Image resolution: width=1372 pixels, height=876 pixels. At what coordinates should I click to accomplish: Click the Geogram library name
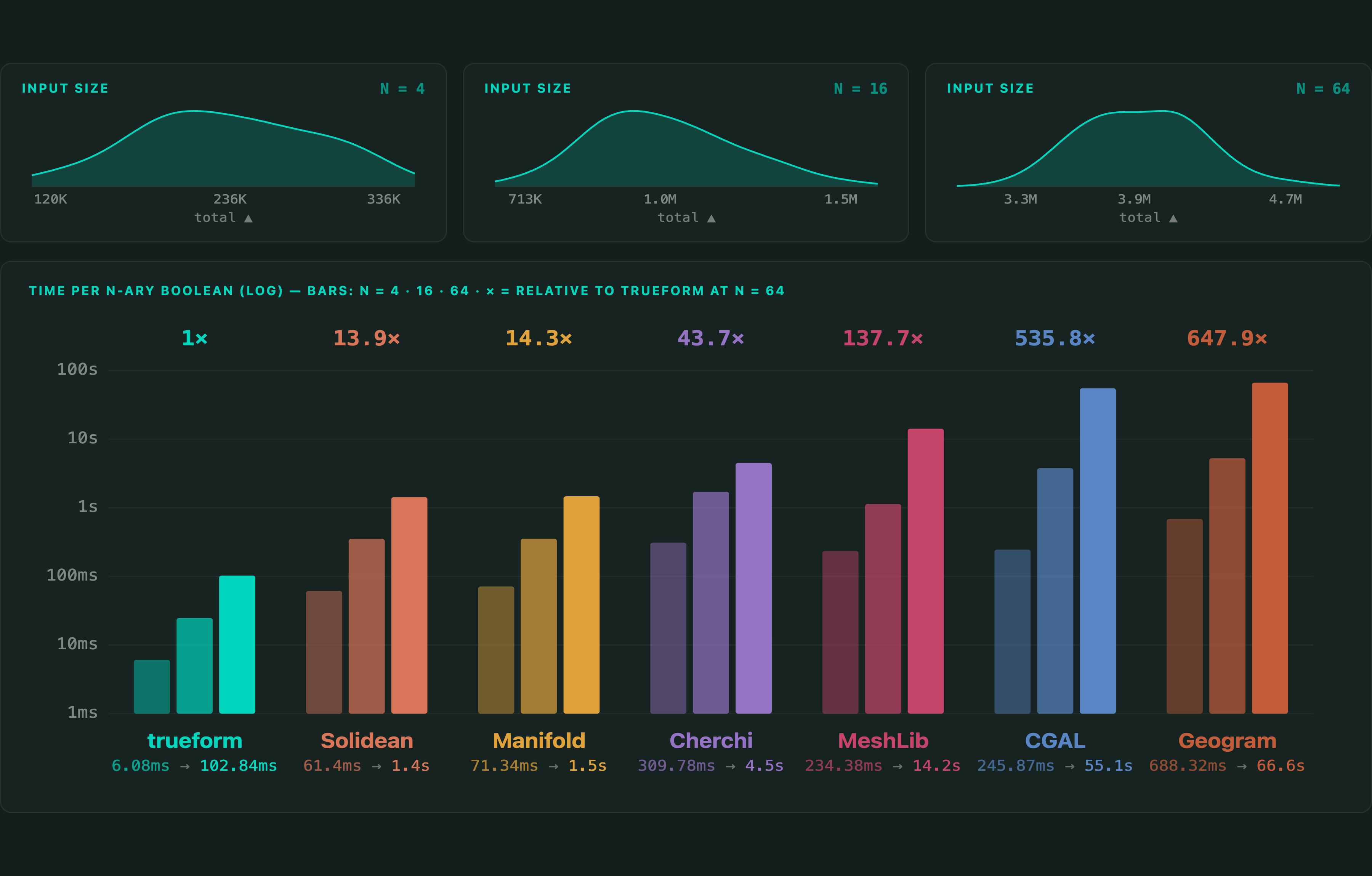click(x=1227, y=741)
